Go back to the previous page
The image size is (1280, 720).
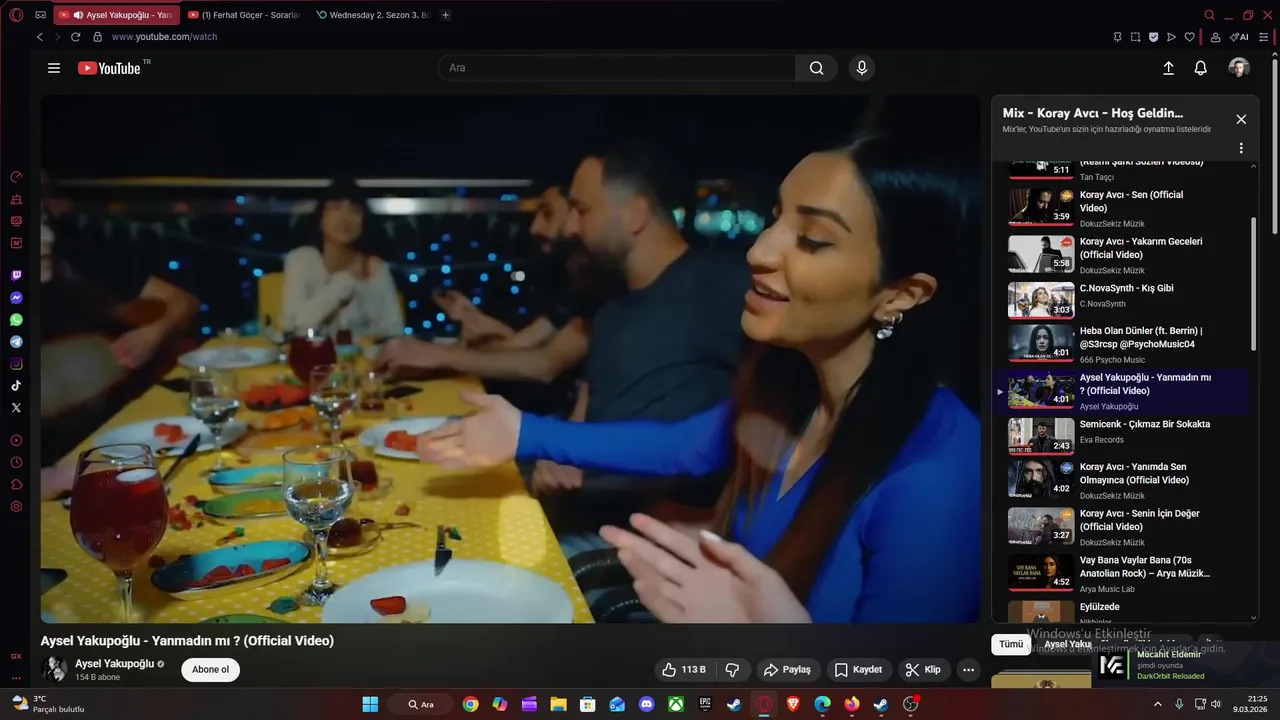tap(40, 37)
